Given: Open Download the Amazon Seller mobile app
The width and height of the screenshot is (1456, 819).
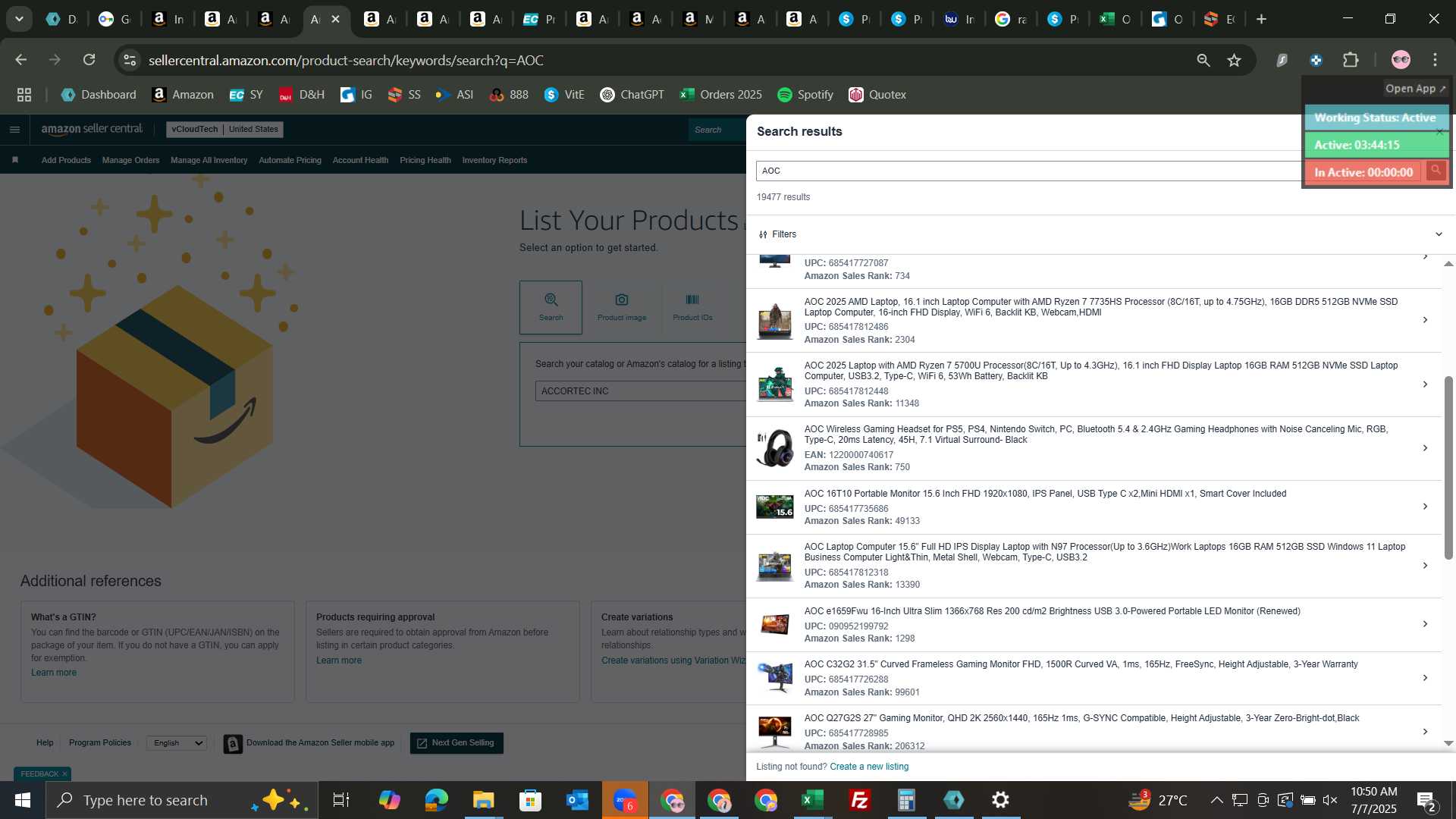Looking at the screenshot, I should pyautogui.click(x=309, y=743).
